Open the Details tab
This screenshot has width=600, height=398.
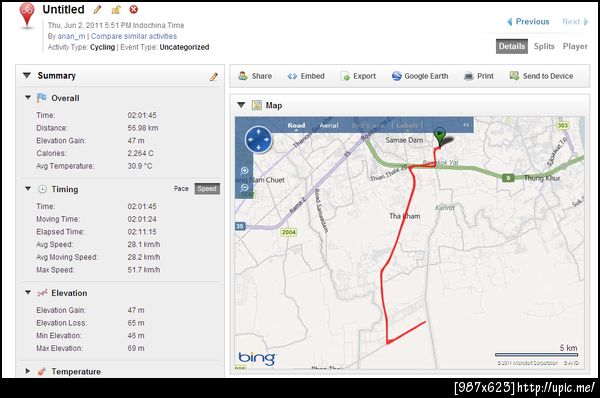pos(512,46)
